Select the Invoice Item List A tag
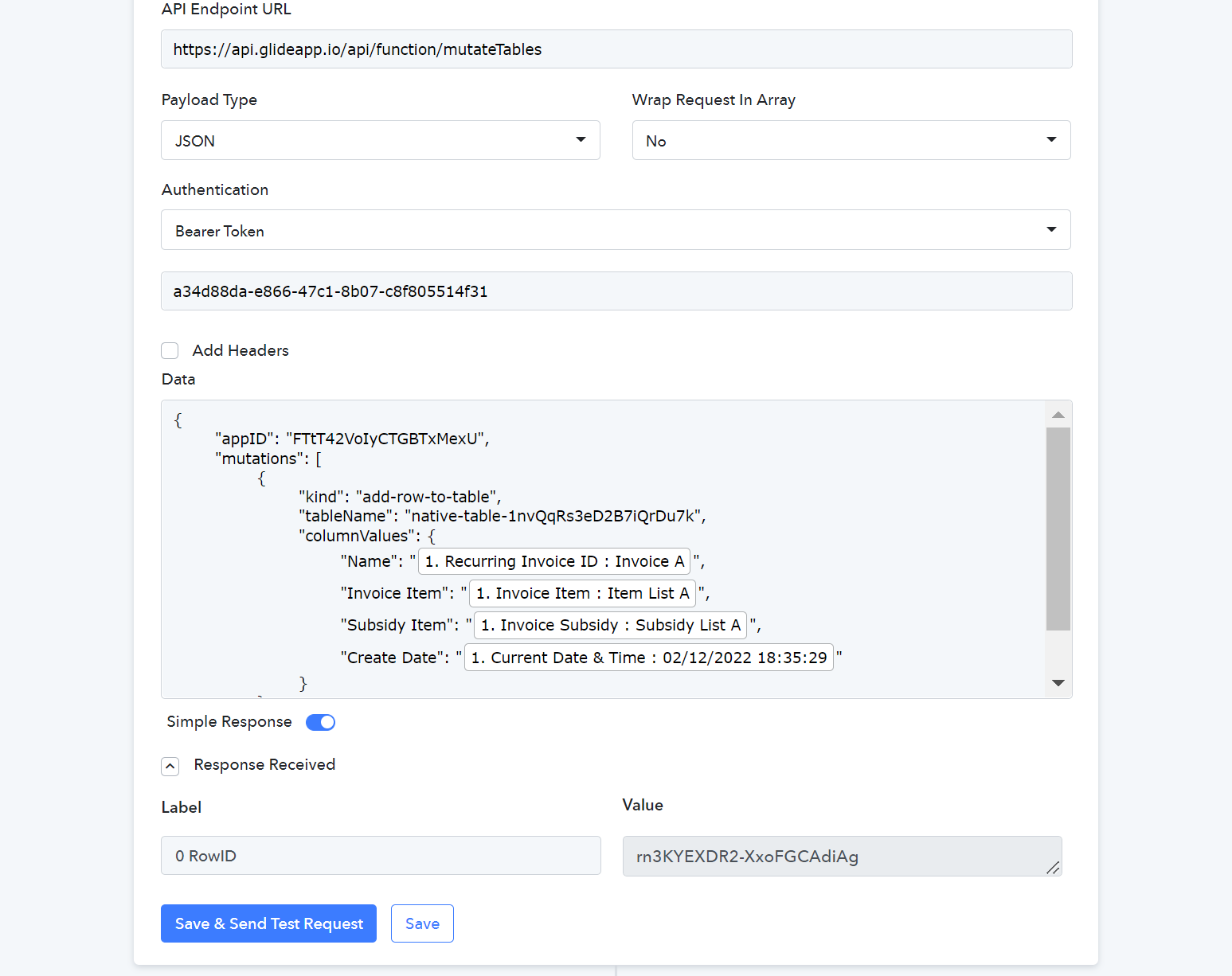This screenshot has height=976, width=1232. (582, 593)
